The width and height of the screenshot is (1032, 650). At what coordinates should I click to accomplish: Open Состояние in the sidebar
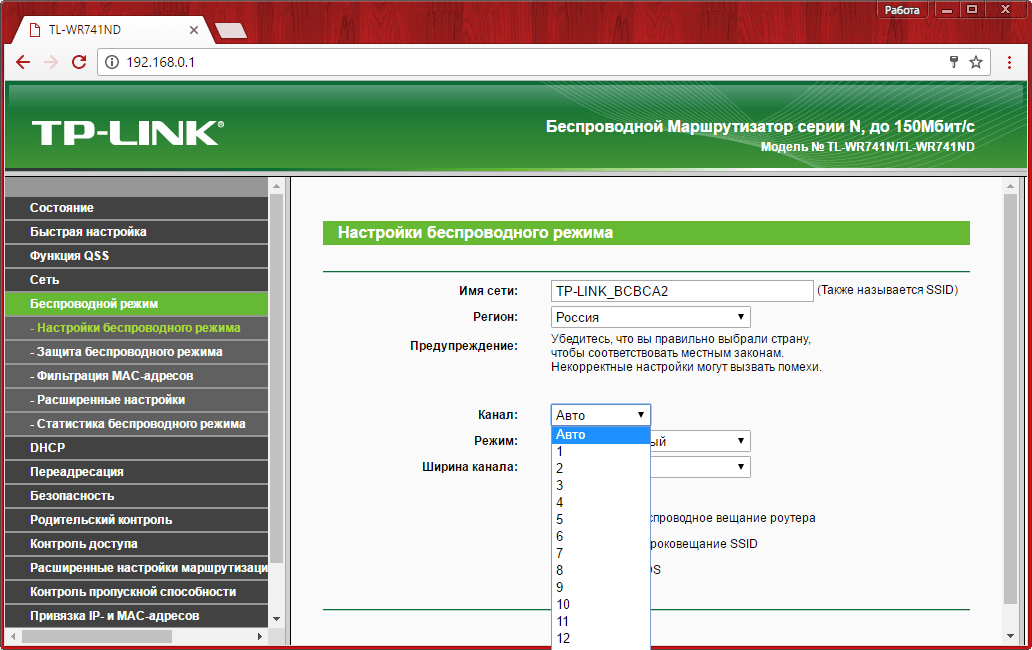62,208
